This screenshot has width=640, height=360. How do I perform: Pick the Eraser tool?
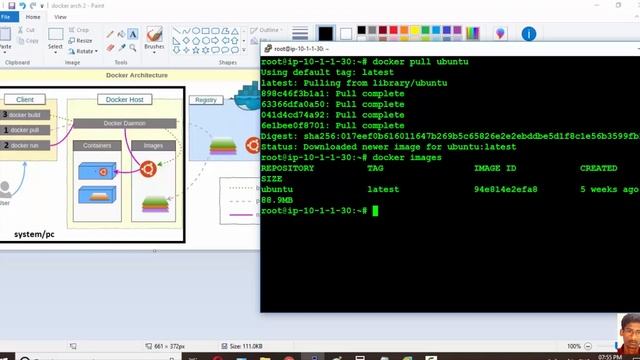point(110,48)
